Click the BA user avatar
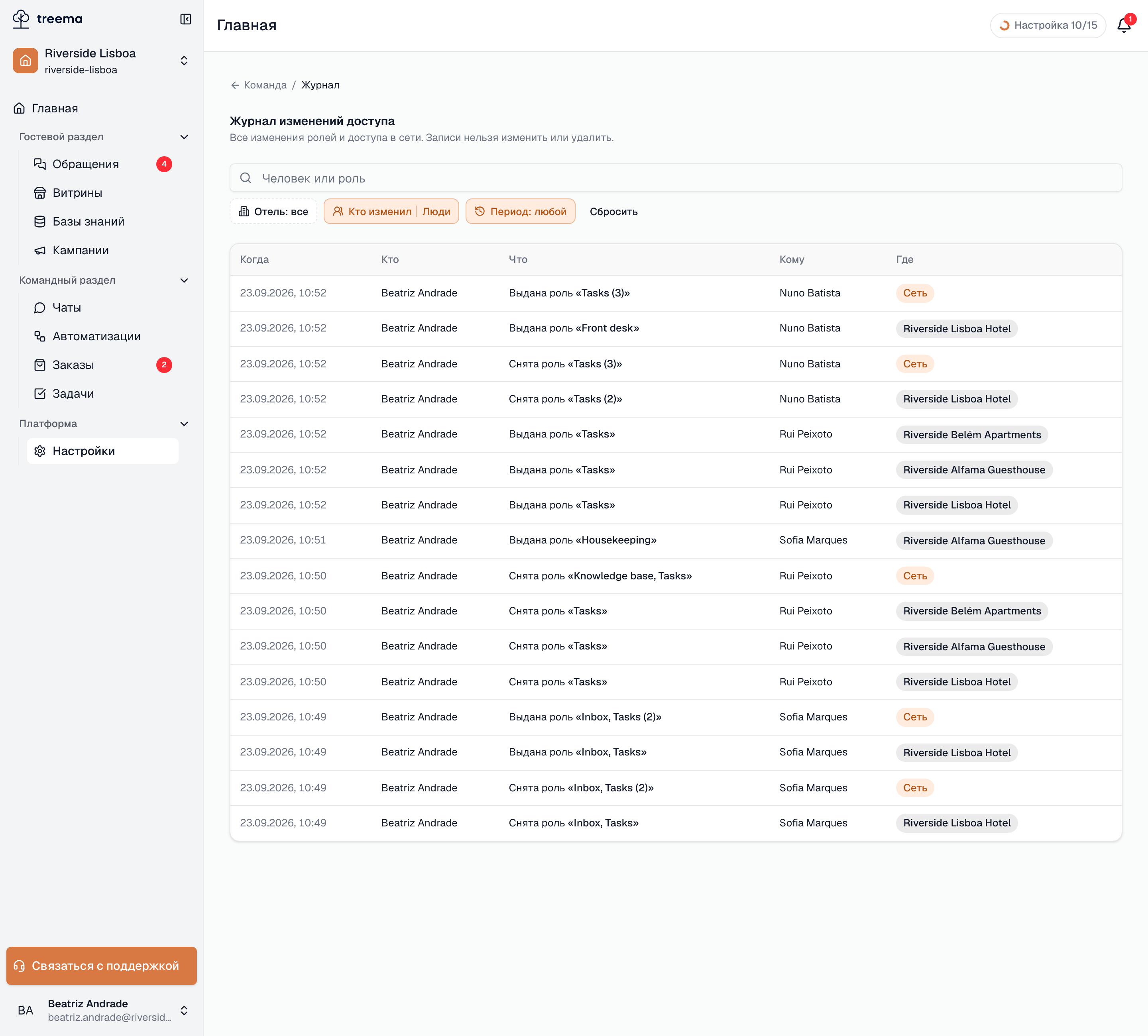Viewport: 1148px width, 1036px height. coord(25,1010)
